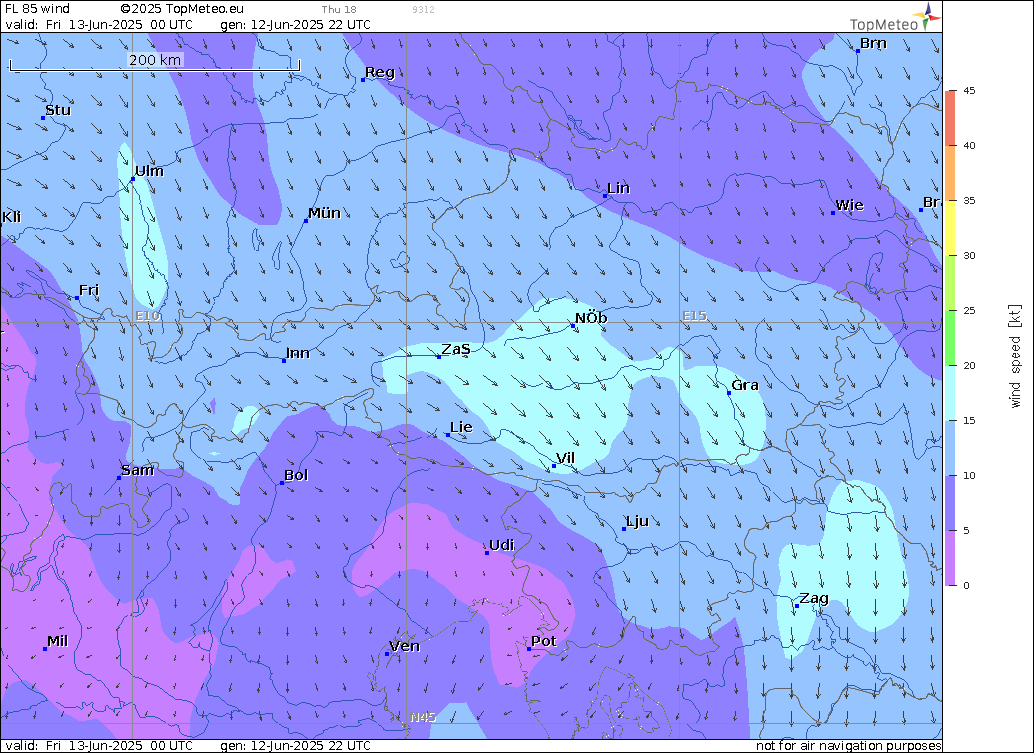This screenshot has width=1034, height=753.
Task: Click the 200 km scale label
Action: (155, 60)
